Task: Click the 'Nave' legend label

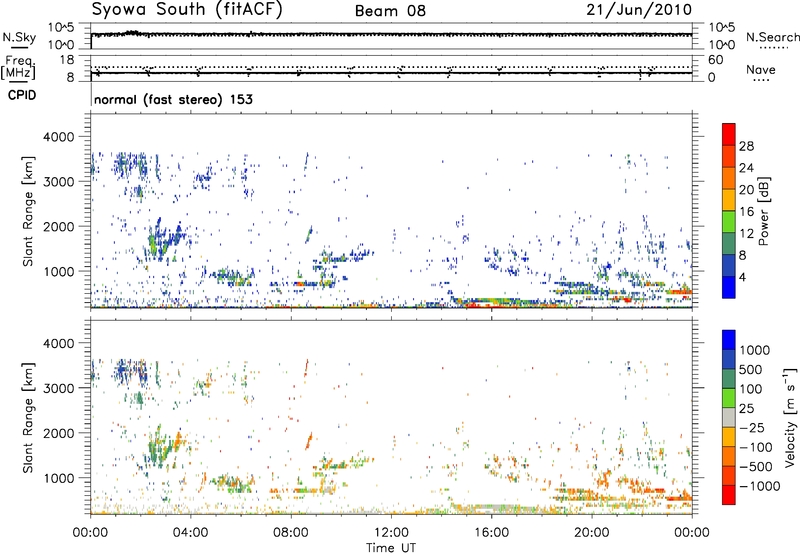Action: [x=761, y=70]
